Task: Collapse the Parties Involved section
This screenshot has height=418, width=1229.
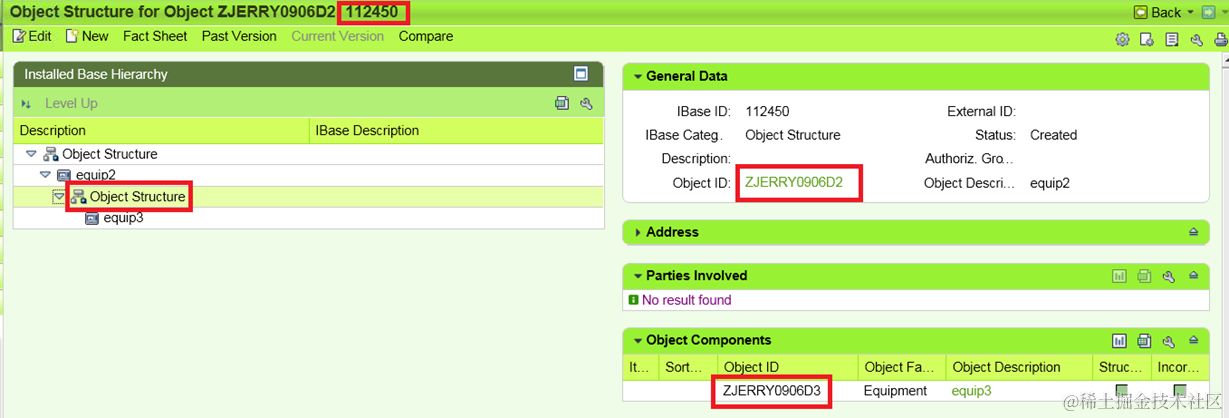Action: tap(638, 276)
